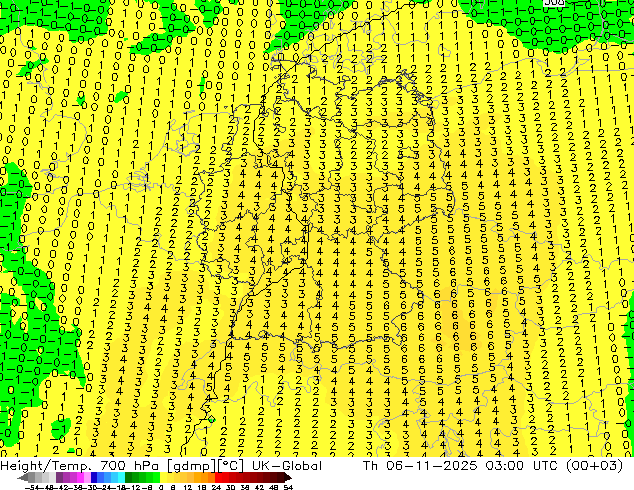Click the '[gdmp]' unit label
This screenshot has width=634, height=490.
[x=190, y=466]
